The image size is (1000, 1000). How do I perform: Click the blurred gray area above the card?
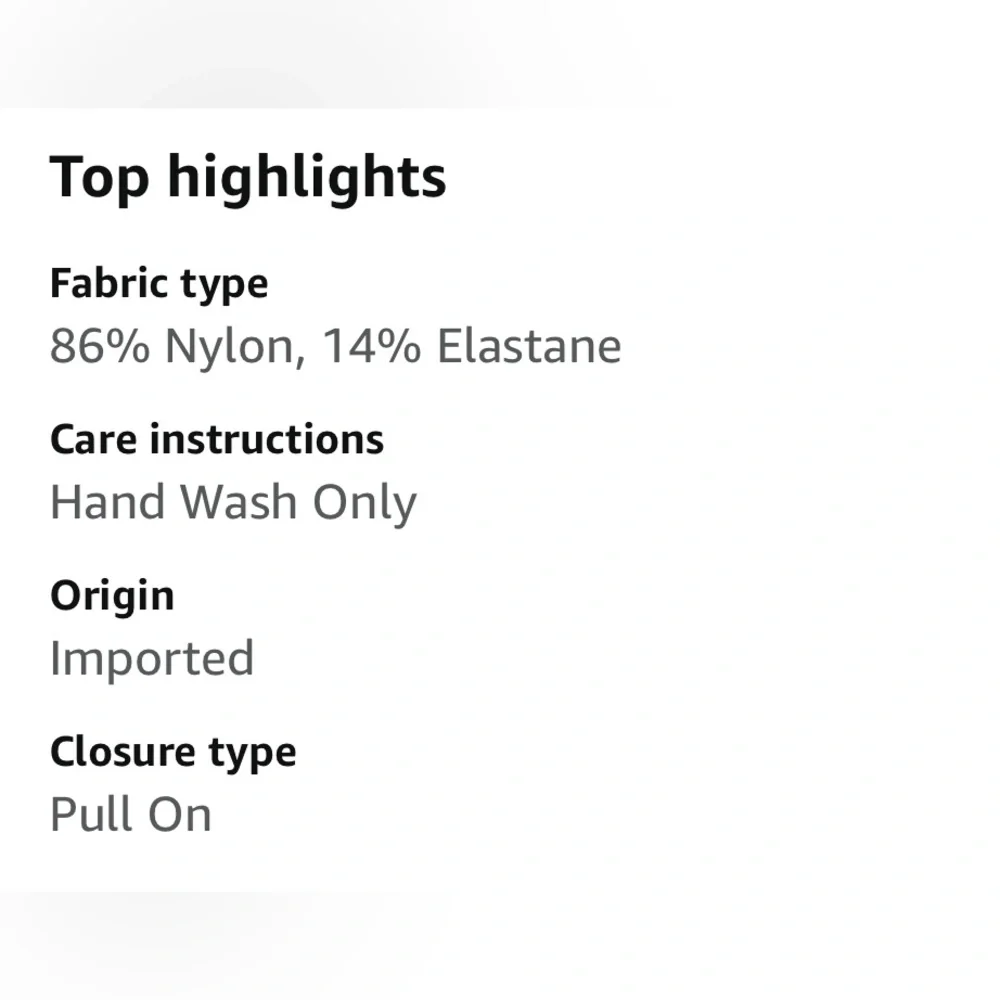pyautogui.click(x=500, y=54)
